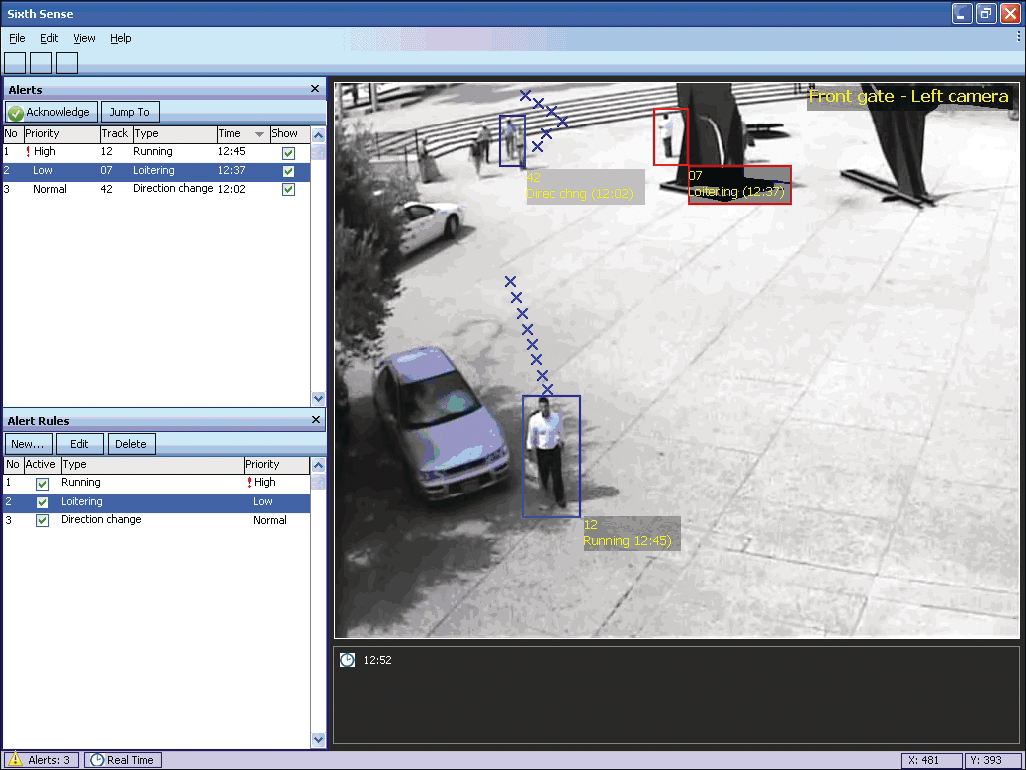Close the Alert Rules panel
1026x770 pixels.
tap(315, 421)
